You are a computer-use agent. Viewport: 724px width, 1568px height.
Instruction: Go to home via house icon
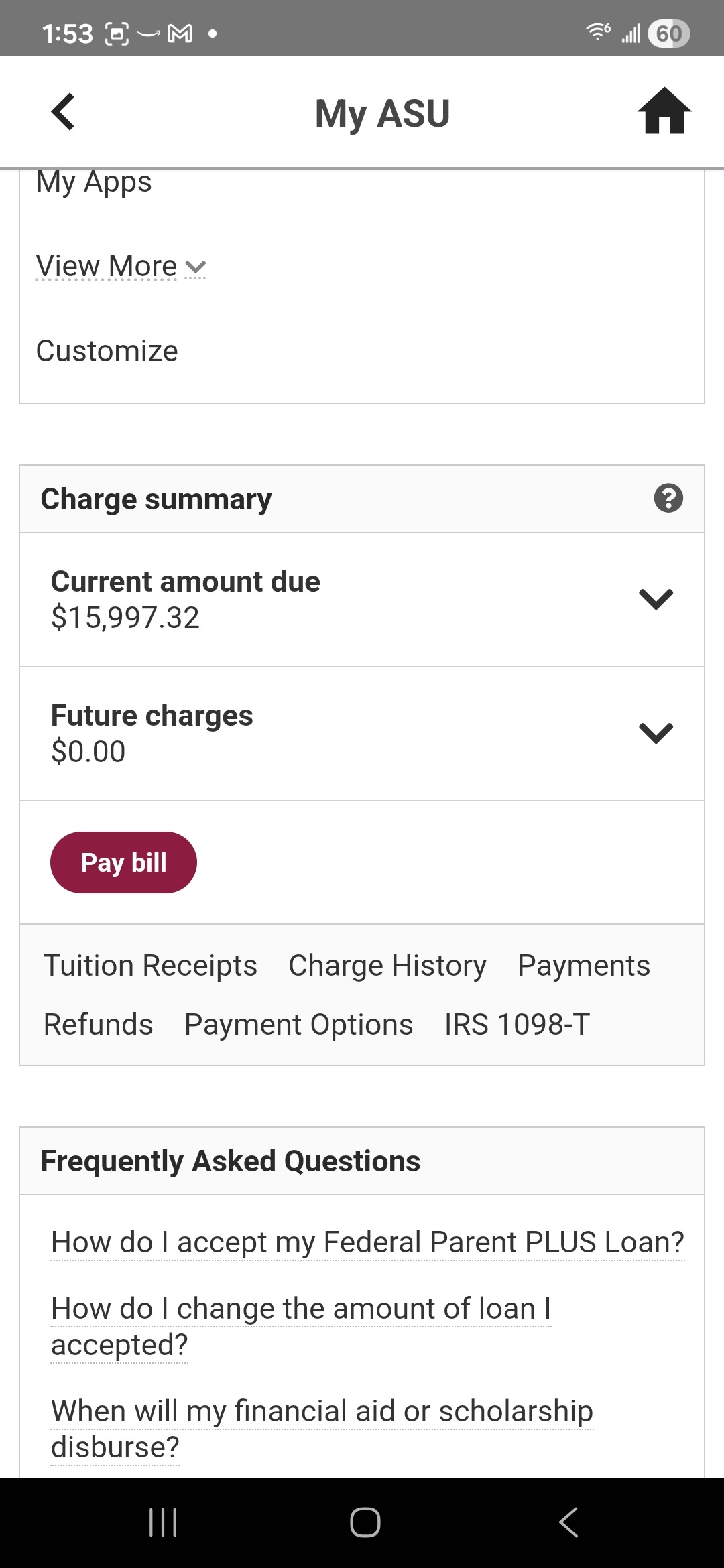click(x=664, y=112)
